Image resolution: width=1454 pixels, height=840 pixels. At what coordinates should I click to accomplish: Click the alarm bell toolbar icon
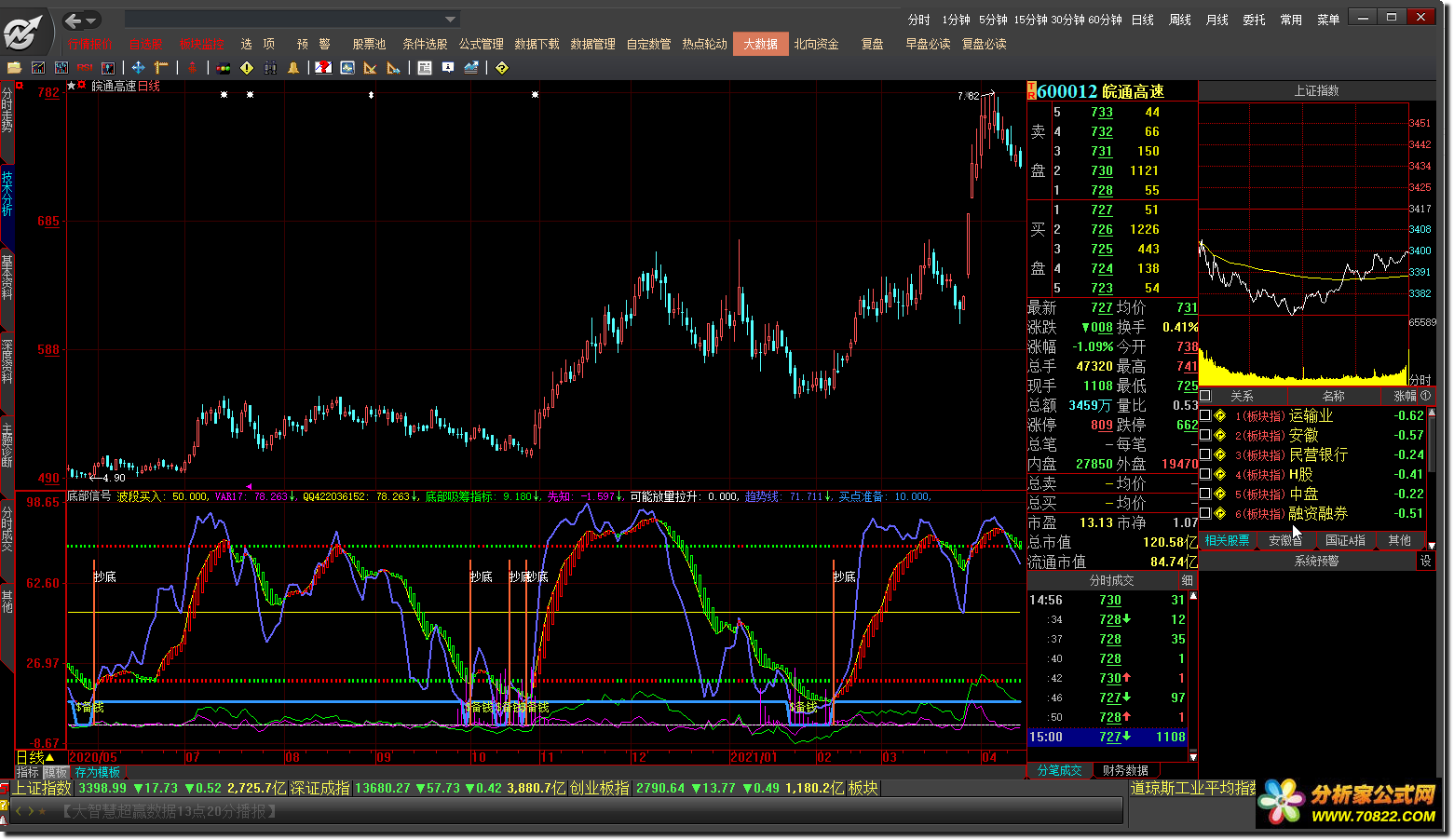click(x=293, y=67)
